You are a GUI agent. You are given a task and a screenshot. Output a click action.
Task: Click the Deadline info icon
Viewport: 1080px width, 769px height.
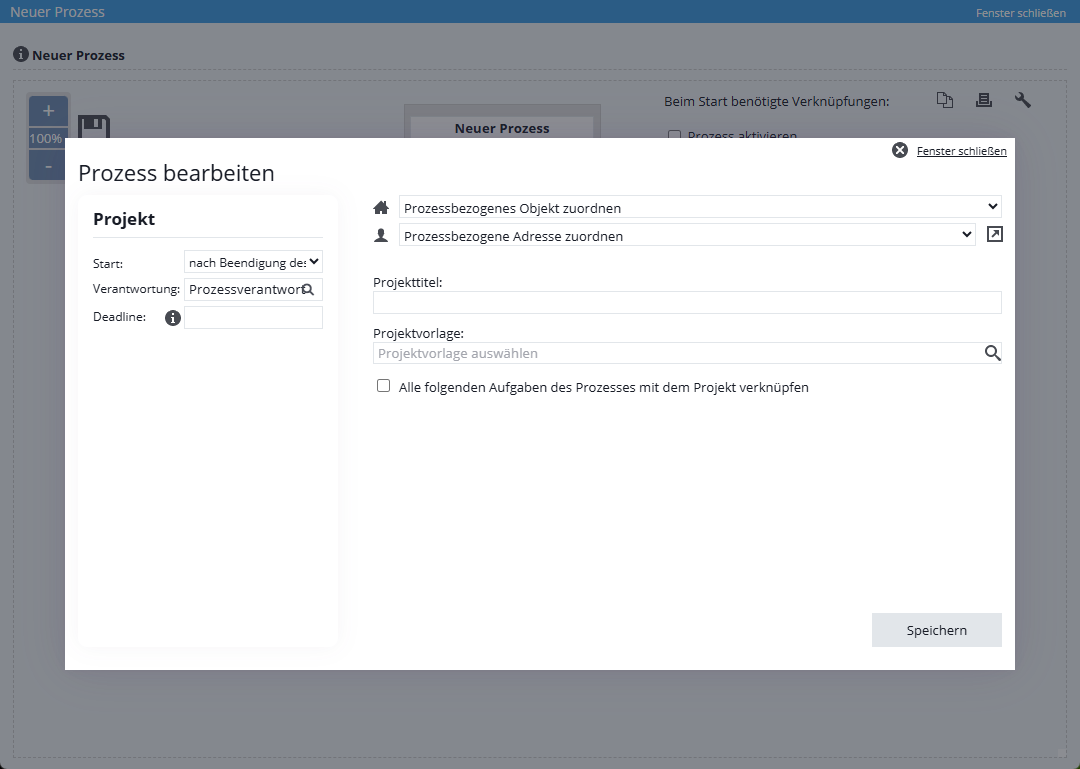172,318
